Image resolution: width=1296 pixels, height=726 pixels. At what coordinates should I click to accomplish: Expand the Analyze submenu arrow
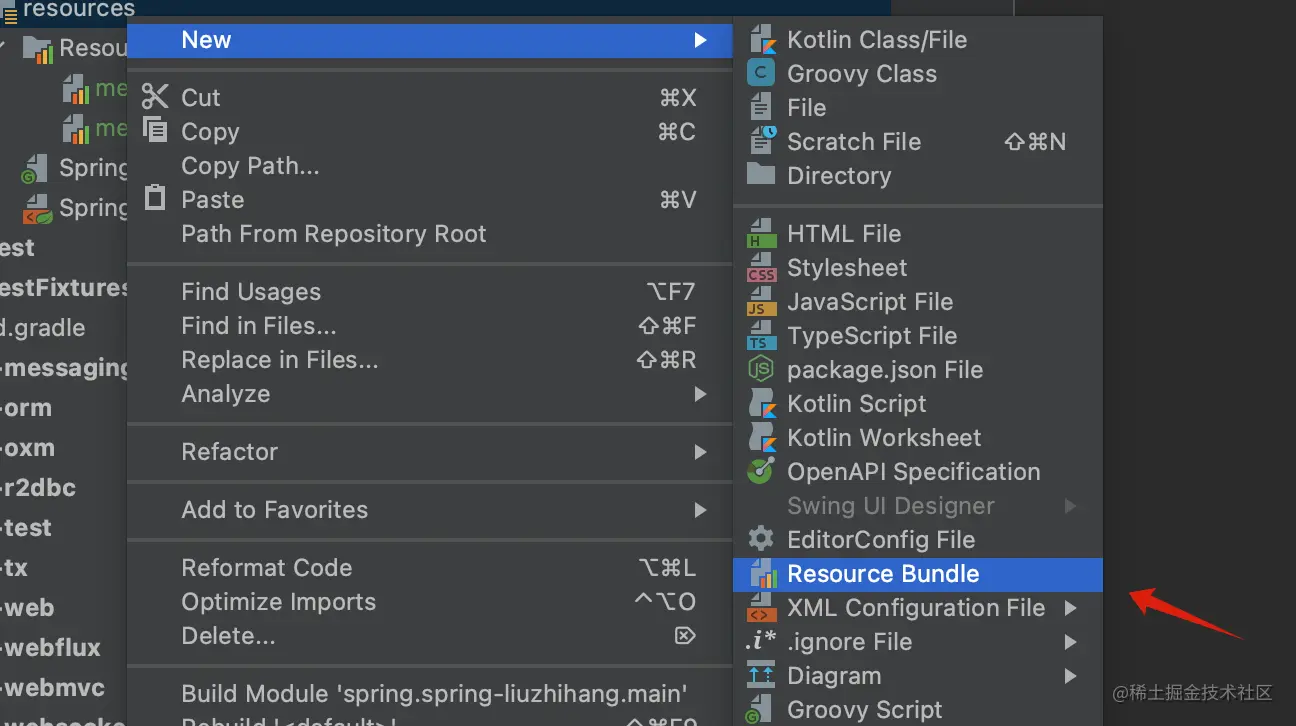tap(700, 394)
